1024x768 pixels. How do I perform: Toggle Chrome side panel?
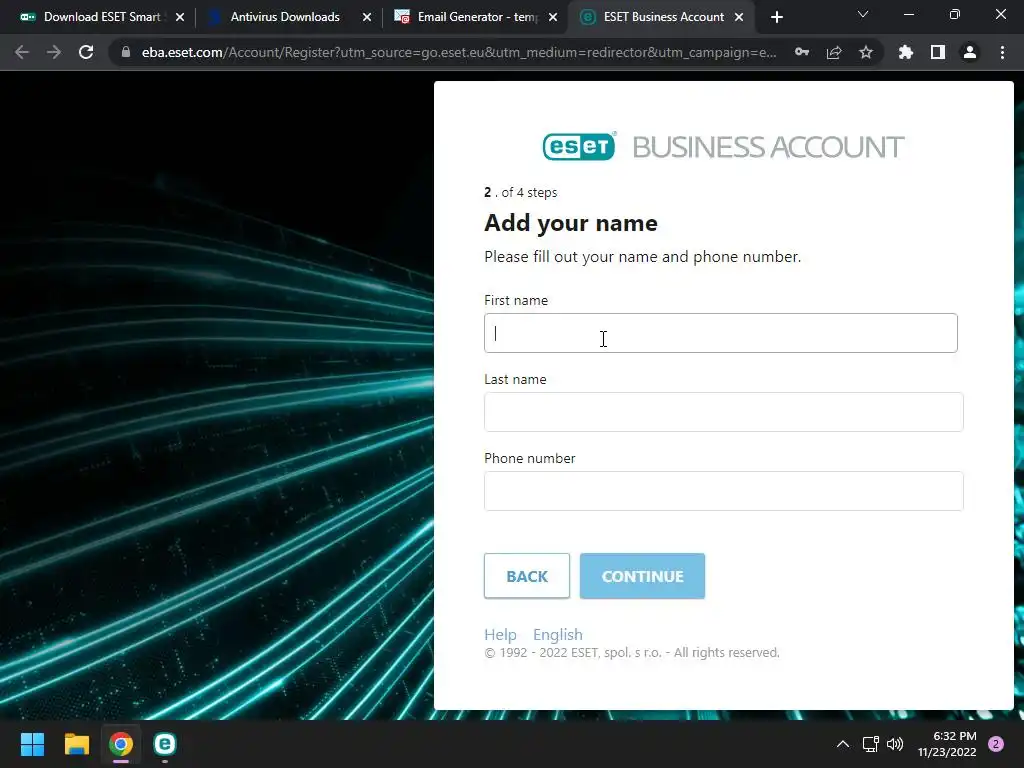(938, 52)
